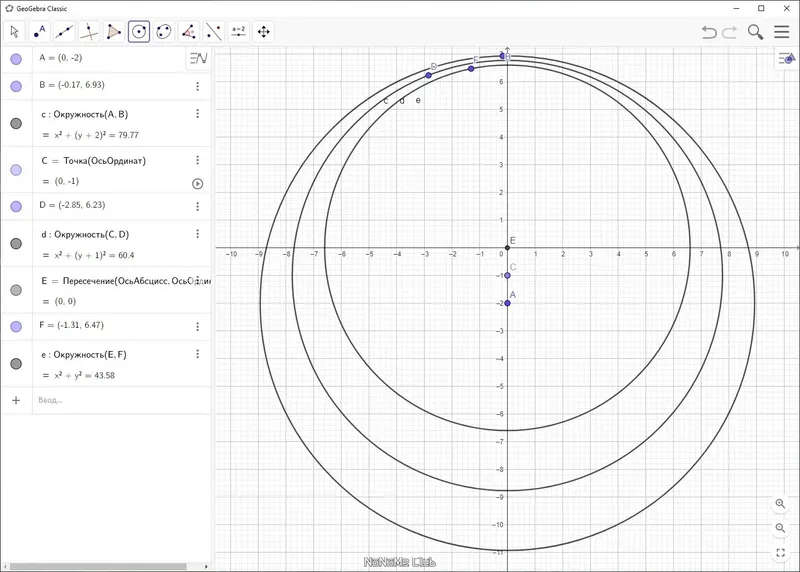Screen dimensions: 800x572
Task: Toggle visibility of circle d
Action: pyautogui.click(x=16, y=243)
